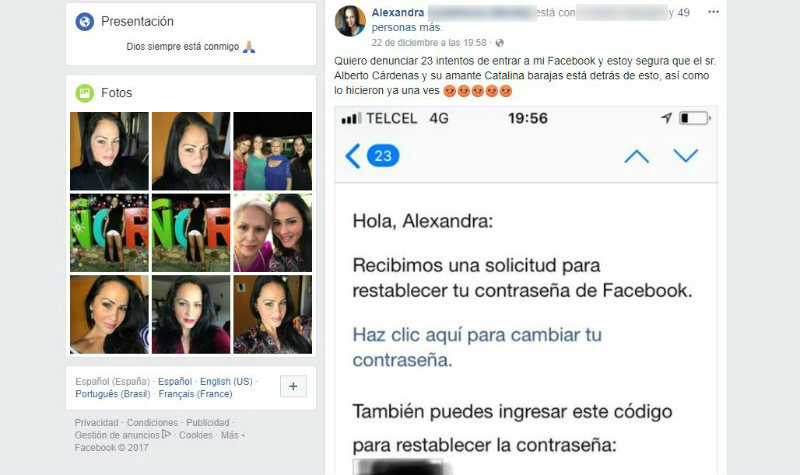Viewport: 800px width, 475px height.
Task: Click the green Fotos section icon
Action: tap(85, 93)
